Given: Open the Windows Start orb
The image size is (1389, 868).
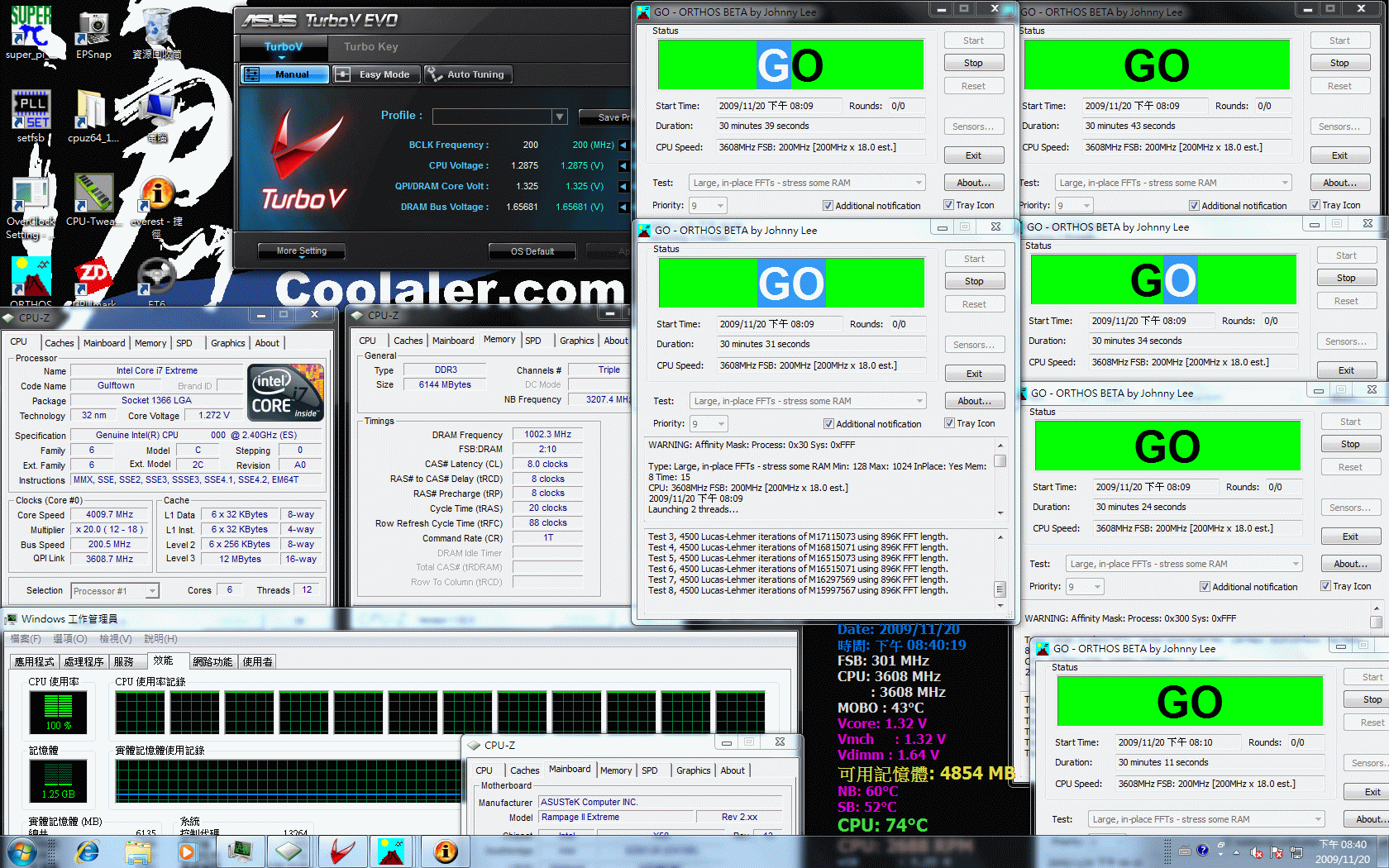Looking at the screenshot, I should coord(22,851).
